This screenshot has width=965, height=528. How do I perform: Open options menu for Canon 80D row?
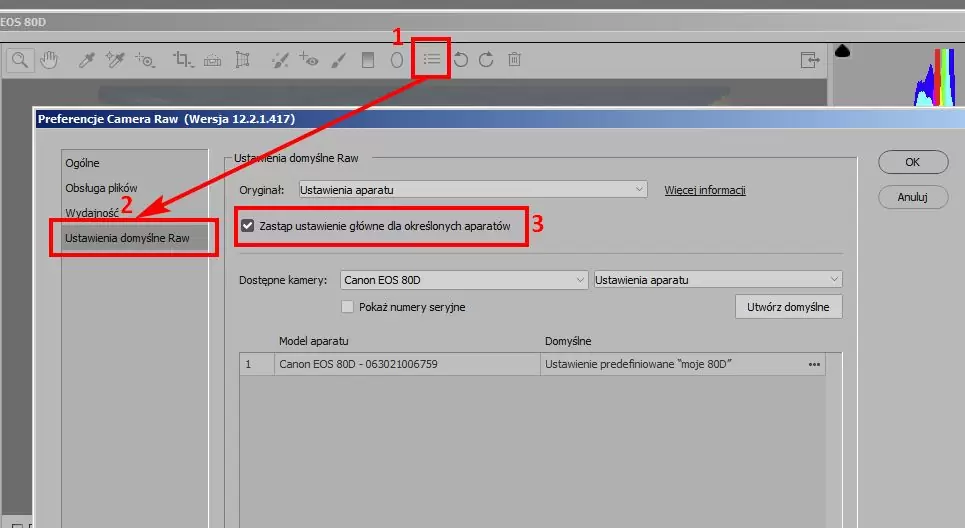[x=814, y=365]
